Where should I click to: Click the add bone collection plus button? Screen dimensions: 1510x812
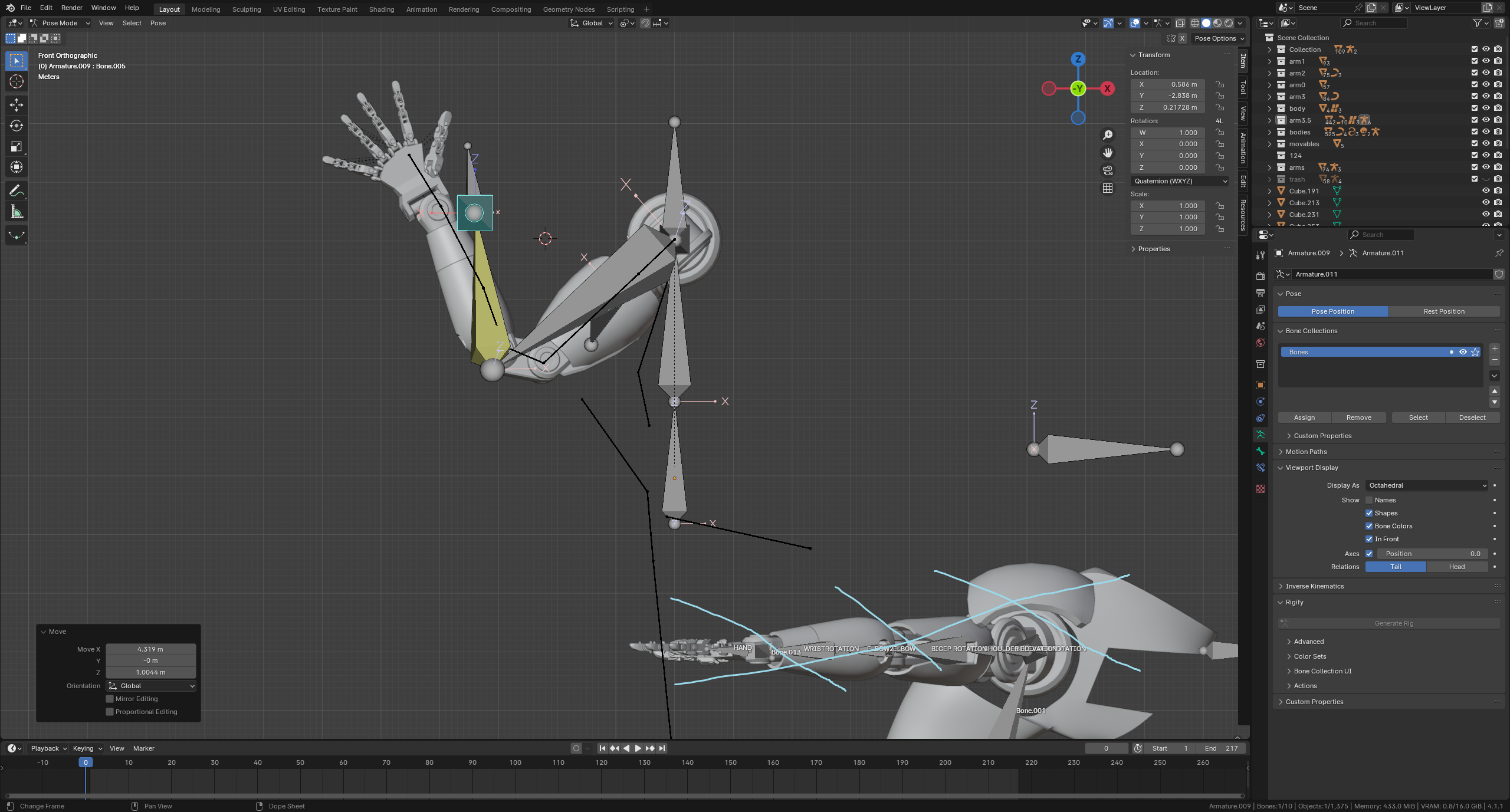pyautogui.click(x=1495, y=349)
